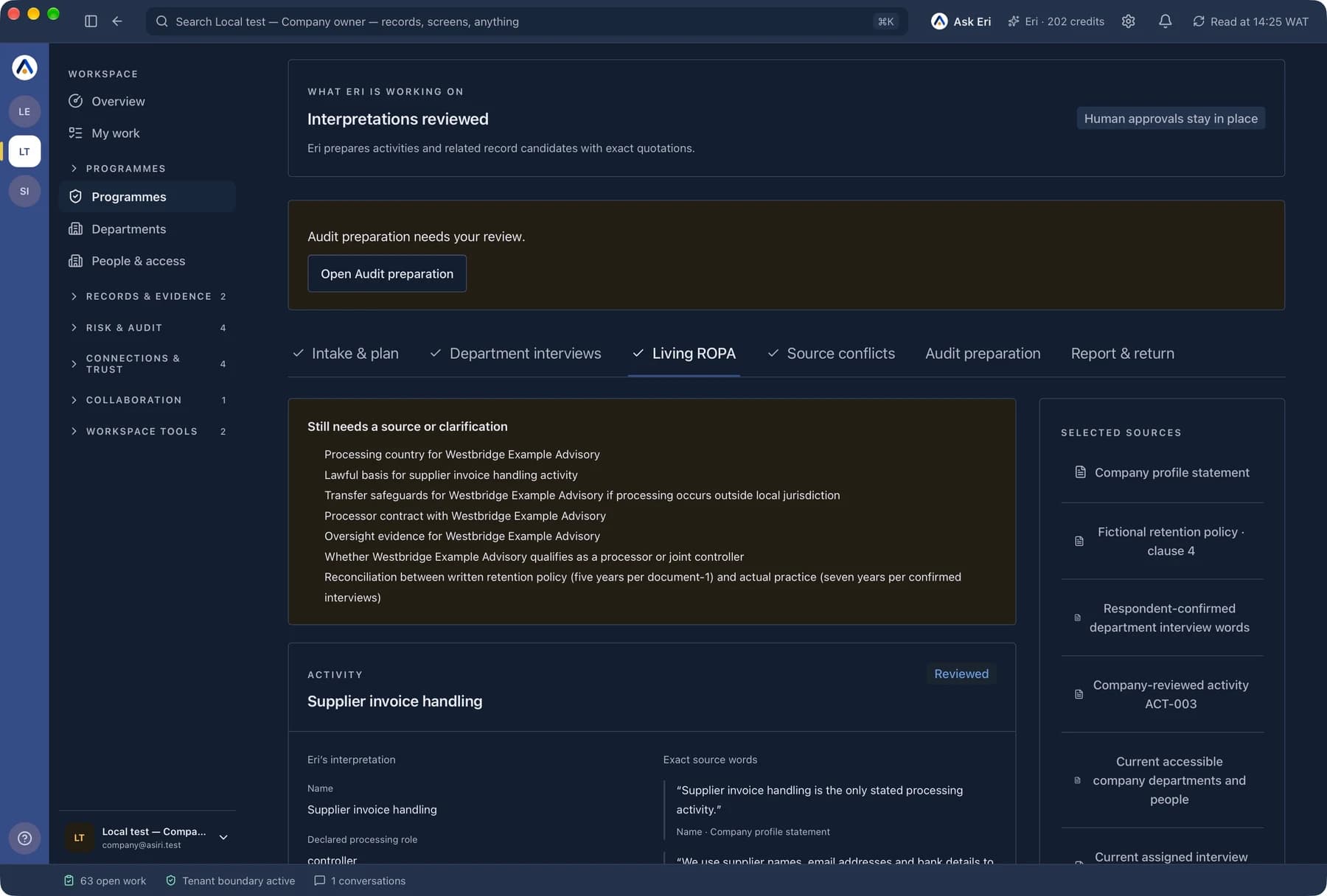The height and width of the screenshot is (896, 1327).
Task: Switch to Intake & plan tab
Action: (346, 354)
